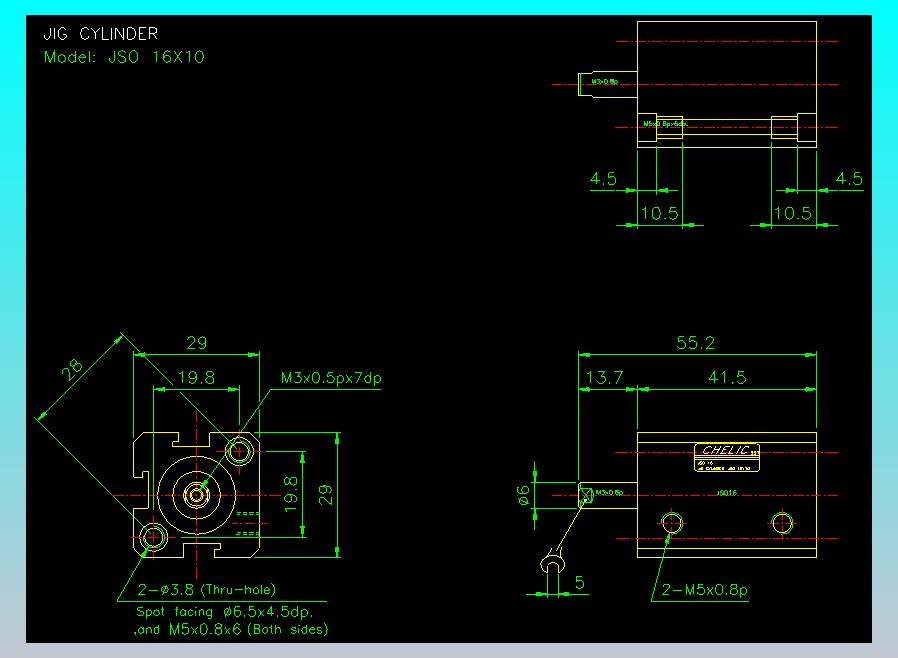Click the '2-M5x0.8p' port annotation
This screenshot has width=898, height=658.
click(704, 589)
